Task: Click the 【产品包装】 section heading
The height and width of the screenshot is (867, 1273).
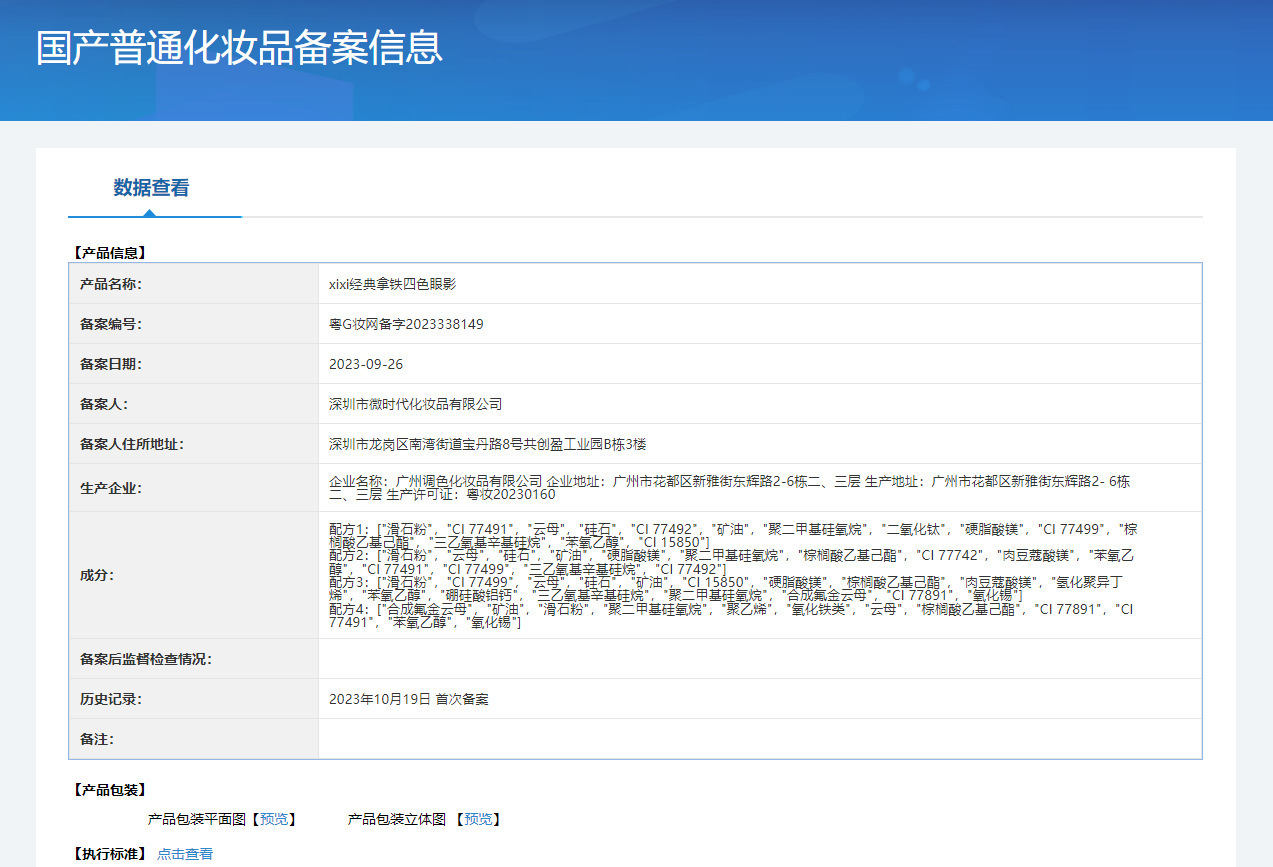Action: pyautogui.click(x=110, y=790)
